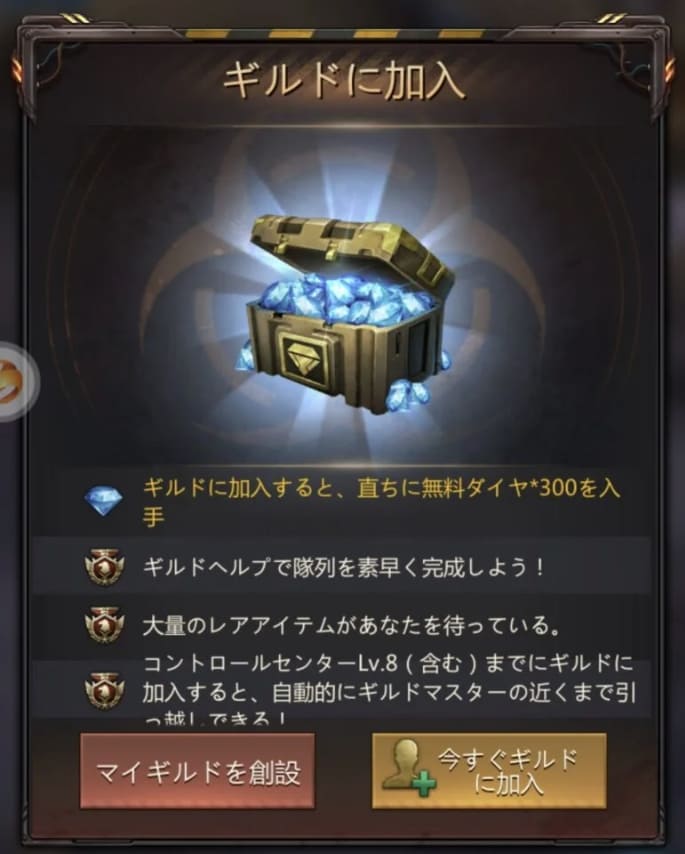
Task: Click the マイギルドを創設 button
Action: click(197, 770)
